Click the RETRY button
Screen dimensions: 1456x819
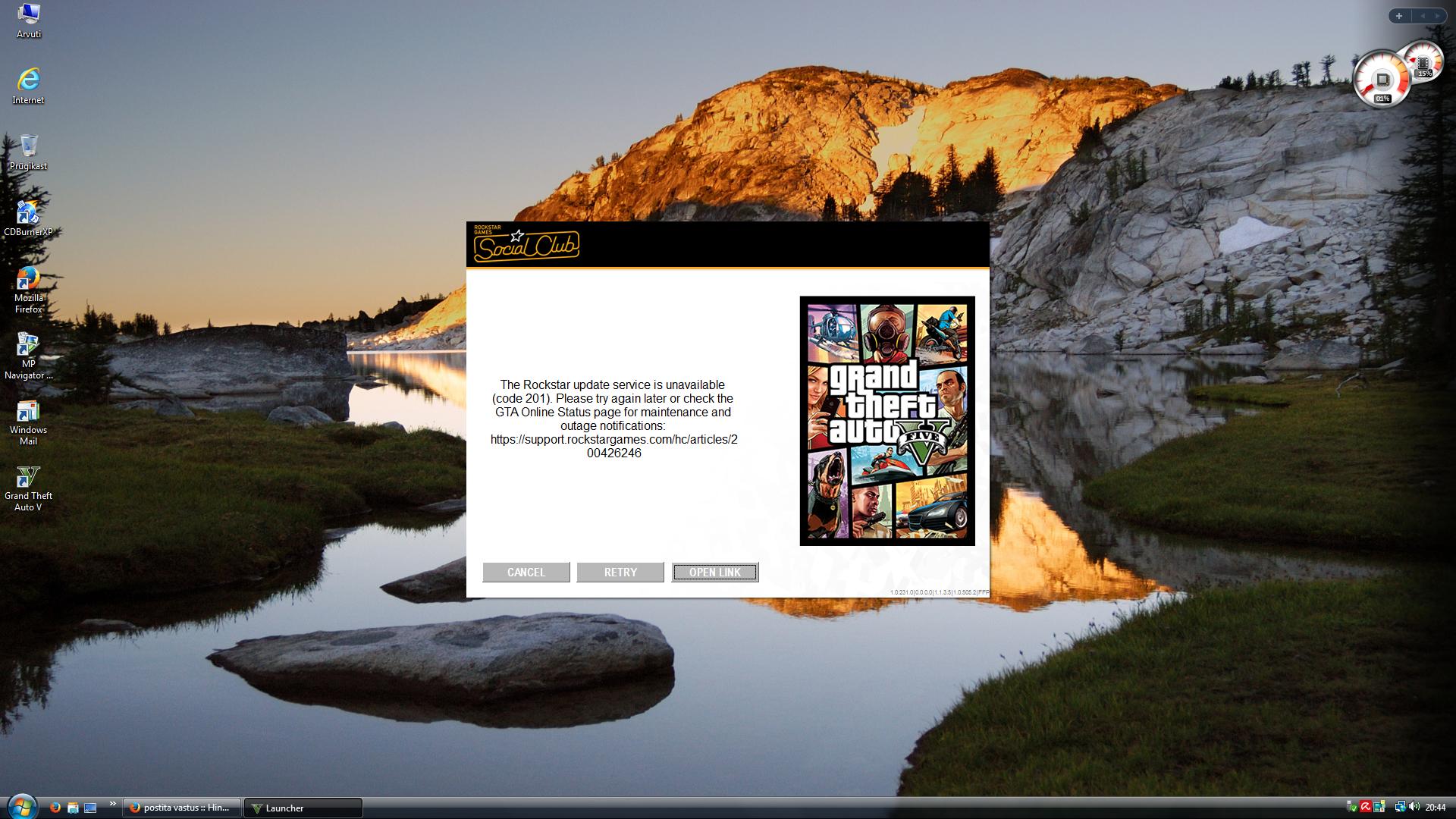(620, 573)
